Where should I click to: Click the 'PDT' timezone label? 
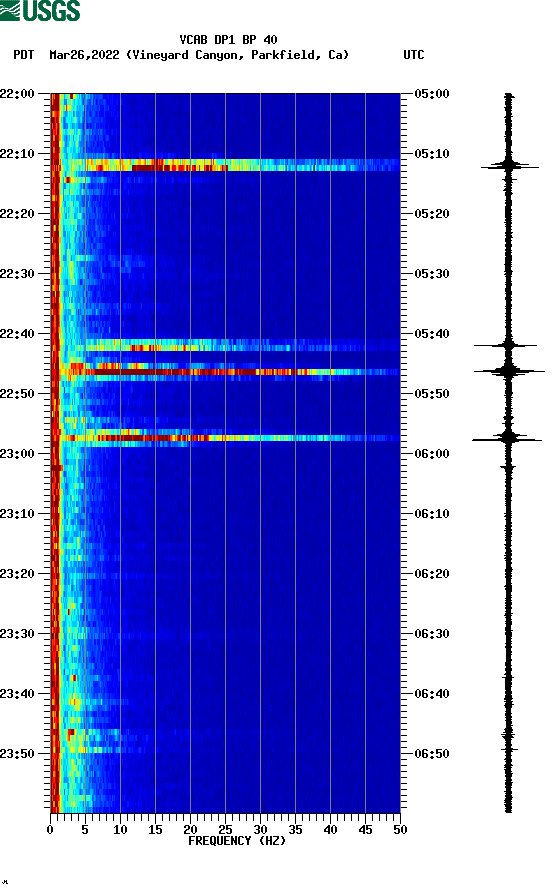[x=24, y=55]
